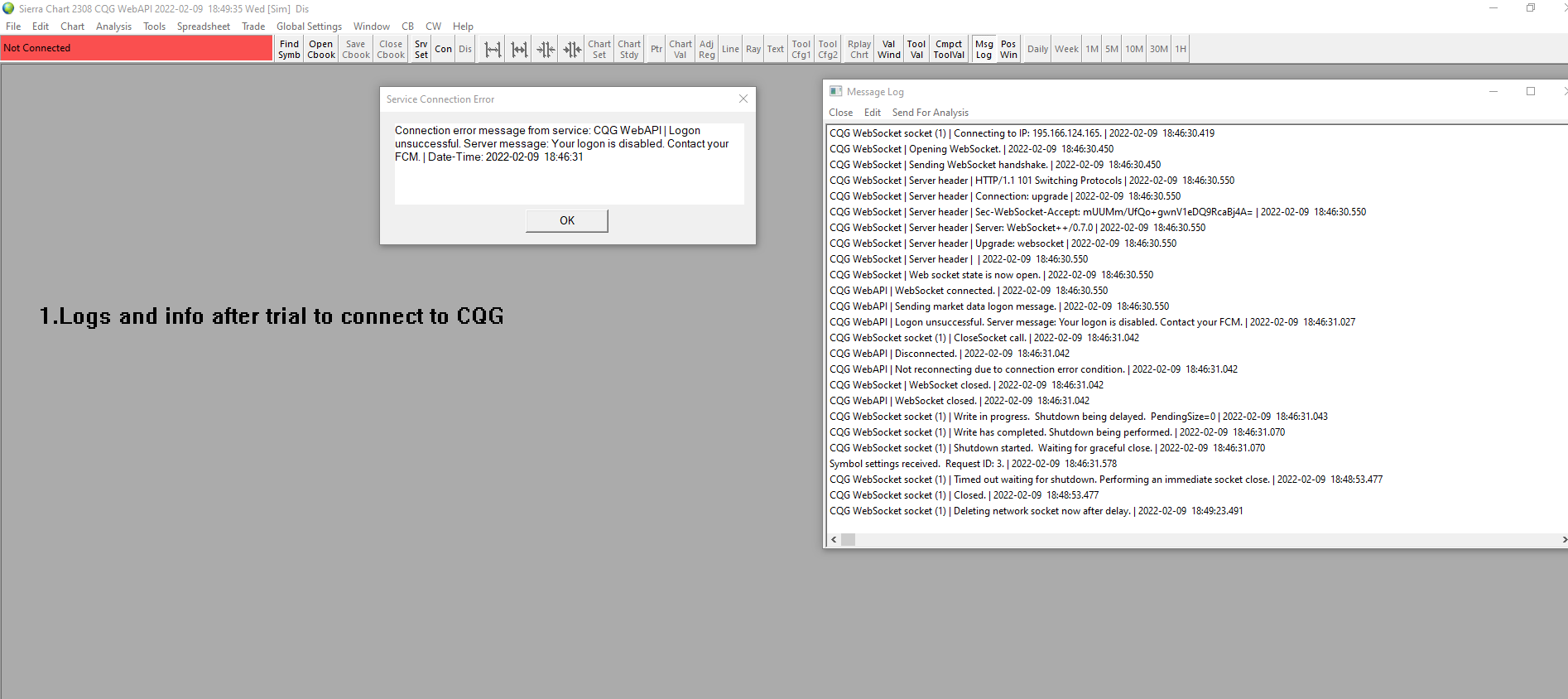Open the CB menu
Viewport: 1568px width, 699px height.
click(x=408, y=27)
